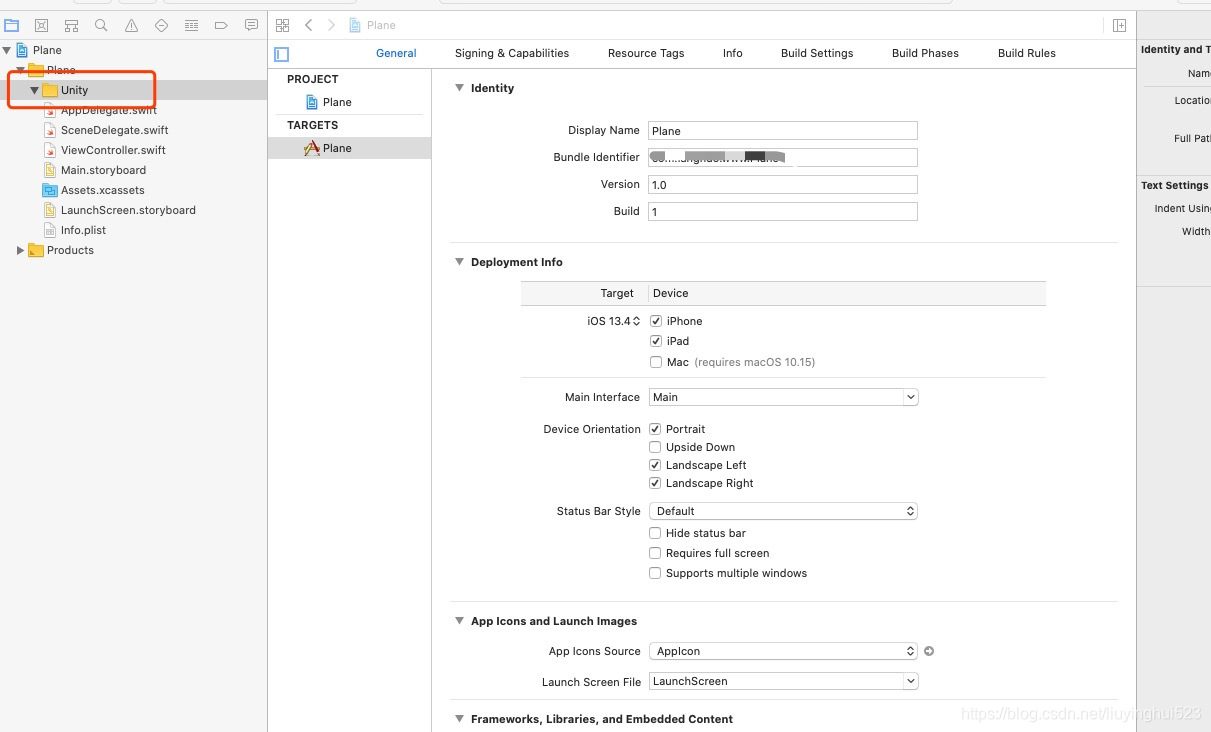
Task: Collapse the Deployment Info section
Action: click(460, 262)
